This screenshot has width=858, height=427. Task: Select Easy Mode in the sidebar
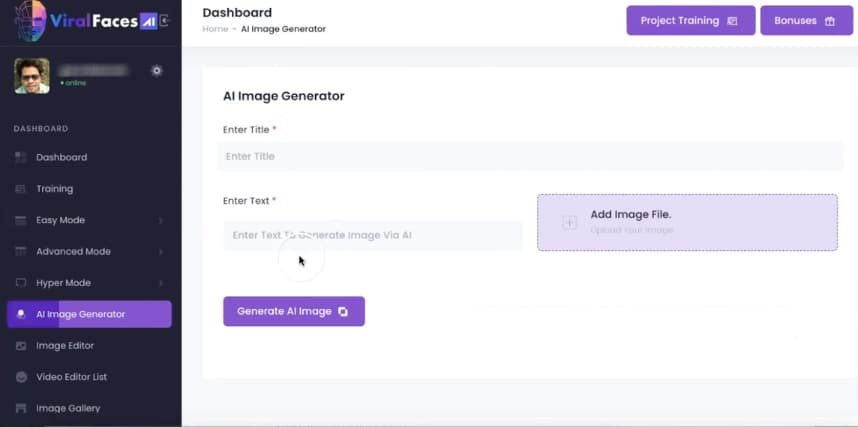pyautogui.click(x=90, y=221)
